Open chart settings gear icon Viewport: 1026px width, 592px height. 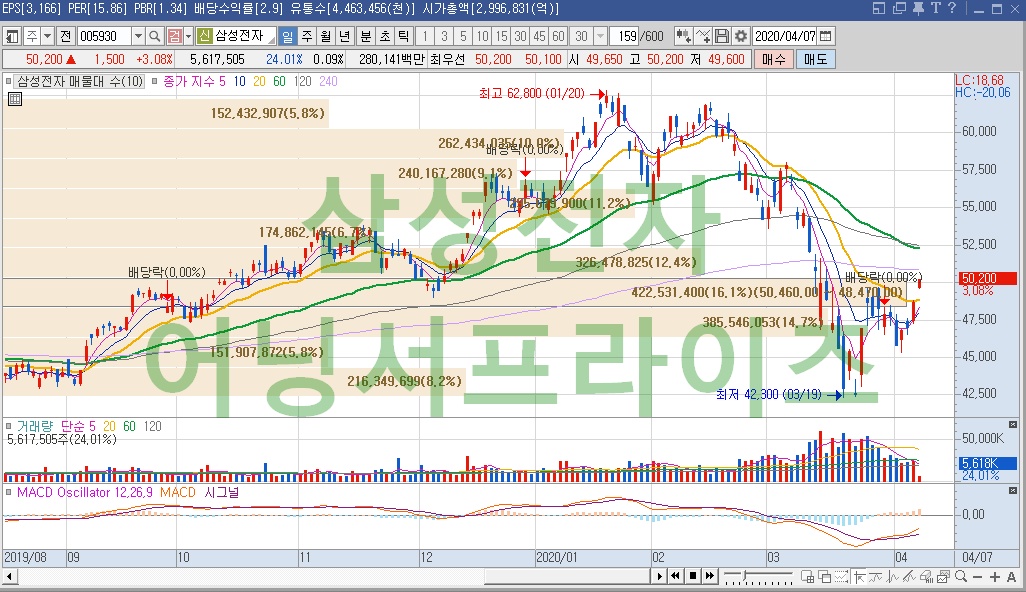point(741,36)
